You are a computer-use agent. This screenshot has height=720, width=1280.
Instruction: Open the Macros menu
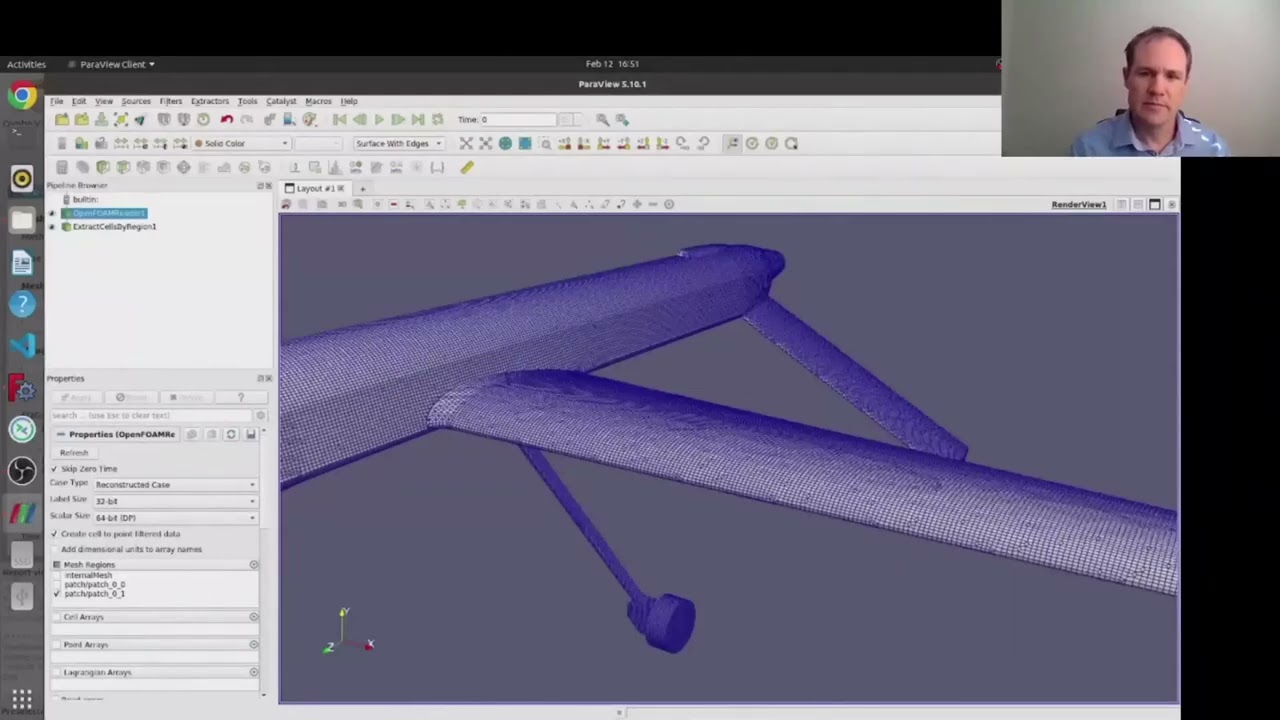318,101
